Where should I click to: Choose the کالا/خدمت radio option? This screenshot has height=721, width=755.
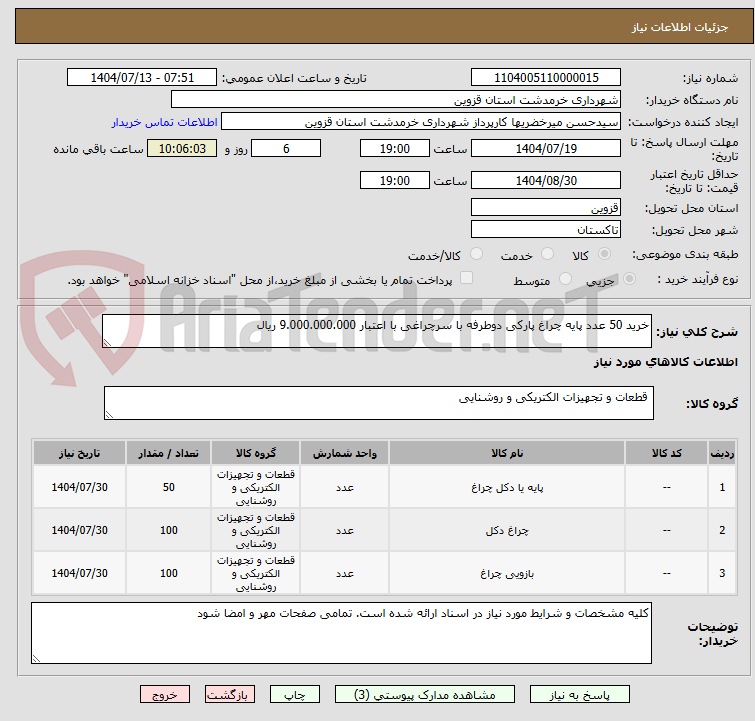476,255
